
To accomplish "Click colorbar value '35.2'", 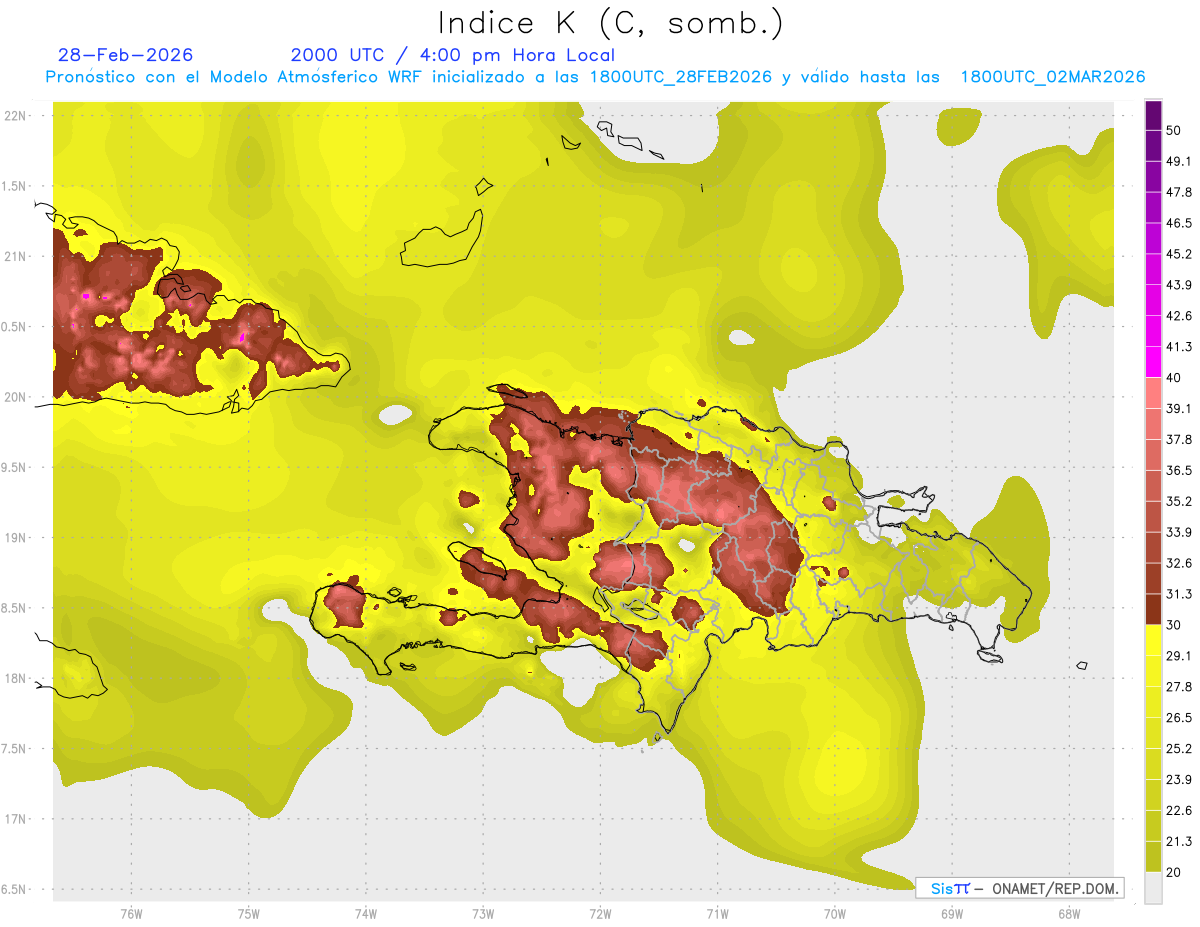I will (1179, 501).
